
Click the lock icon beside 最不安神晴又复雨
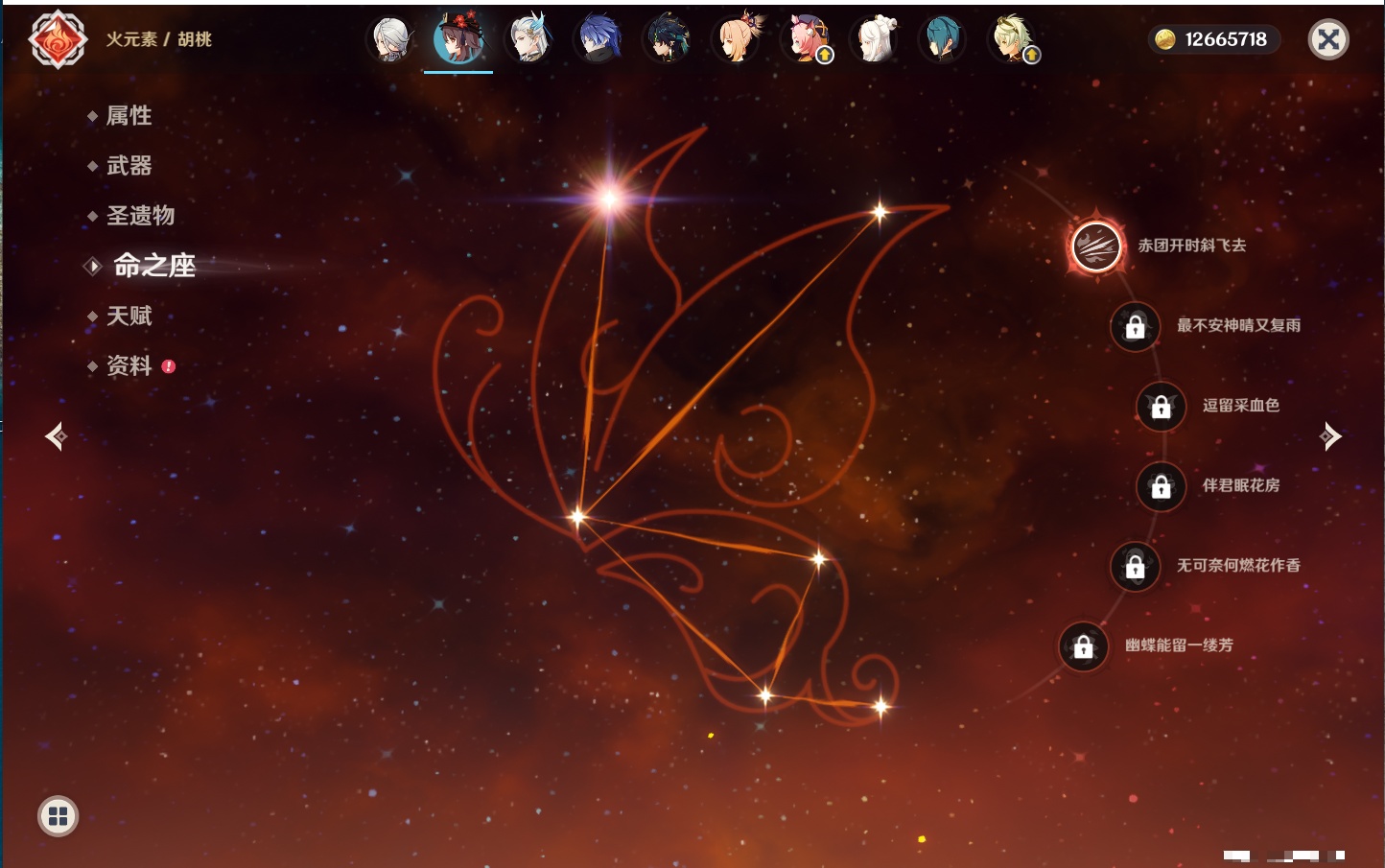(x=1135, y=326)
